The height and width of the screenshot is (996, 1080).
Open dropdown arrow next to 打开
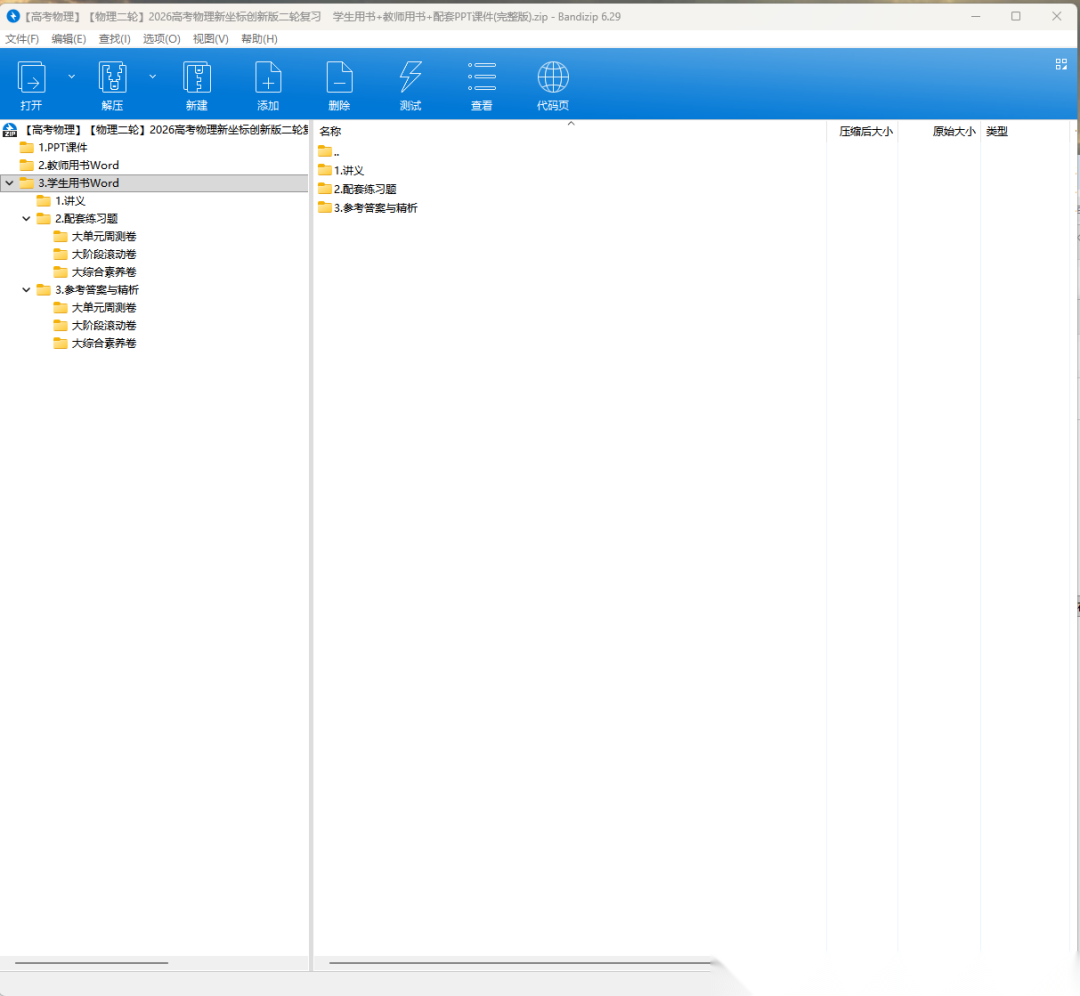71,76
